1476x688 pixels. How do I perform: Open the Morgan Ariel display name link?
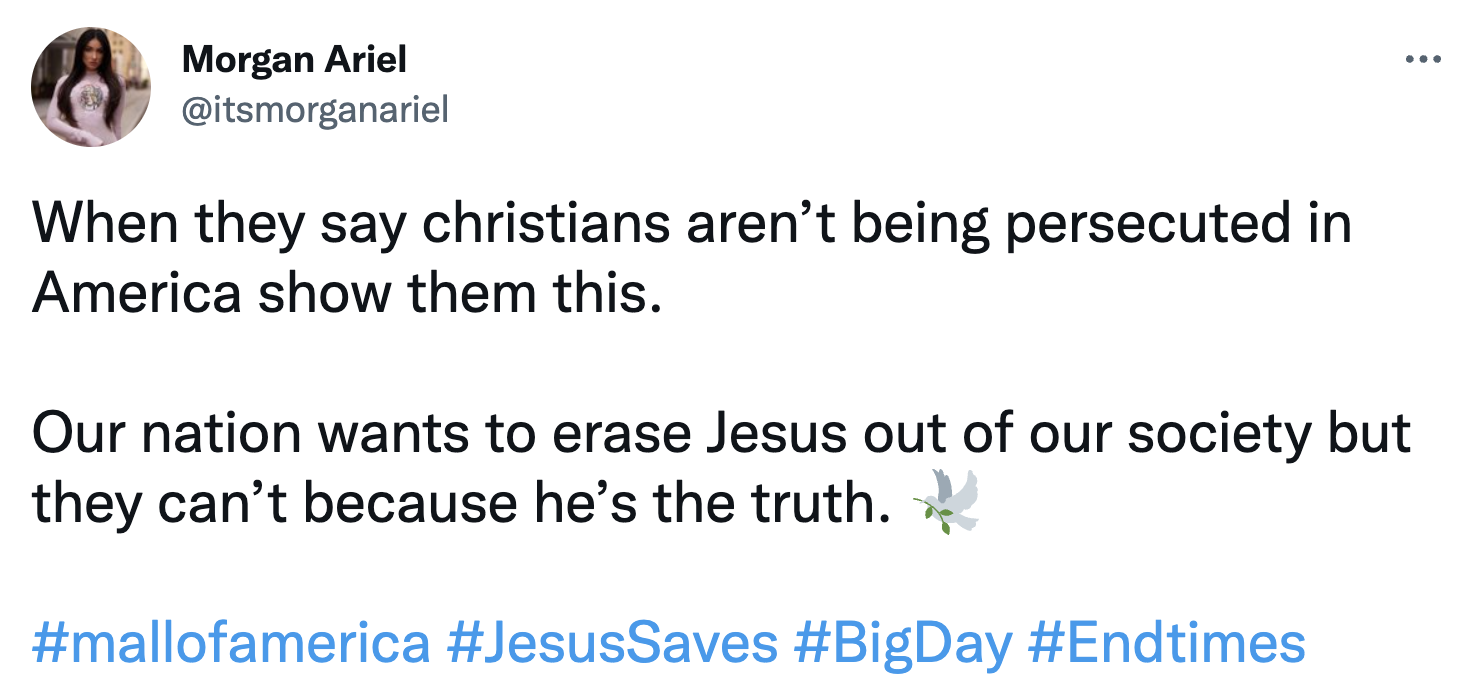coord(294,60)
